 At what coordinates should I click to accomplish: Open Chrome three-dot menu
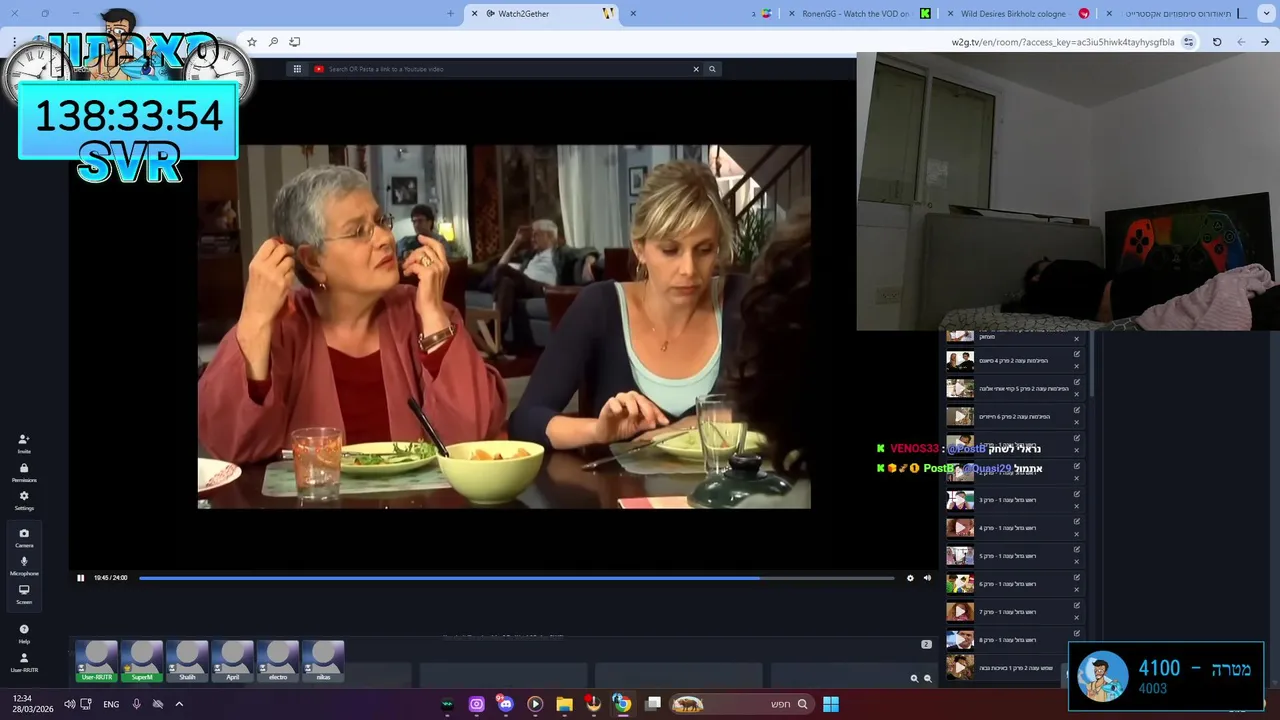point(14,42)
